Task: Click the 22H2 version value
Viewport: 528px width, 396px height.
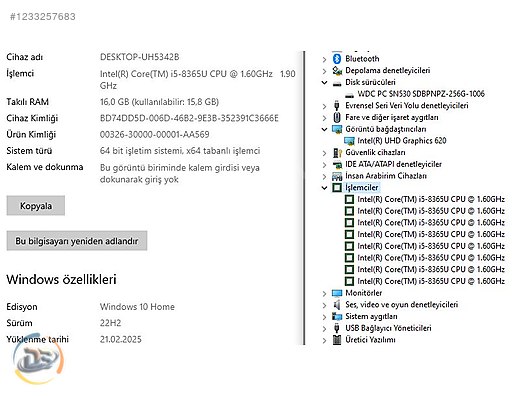Action: 110,323
